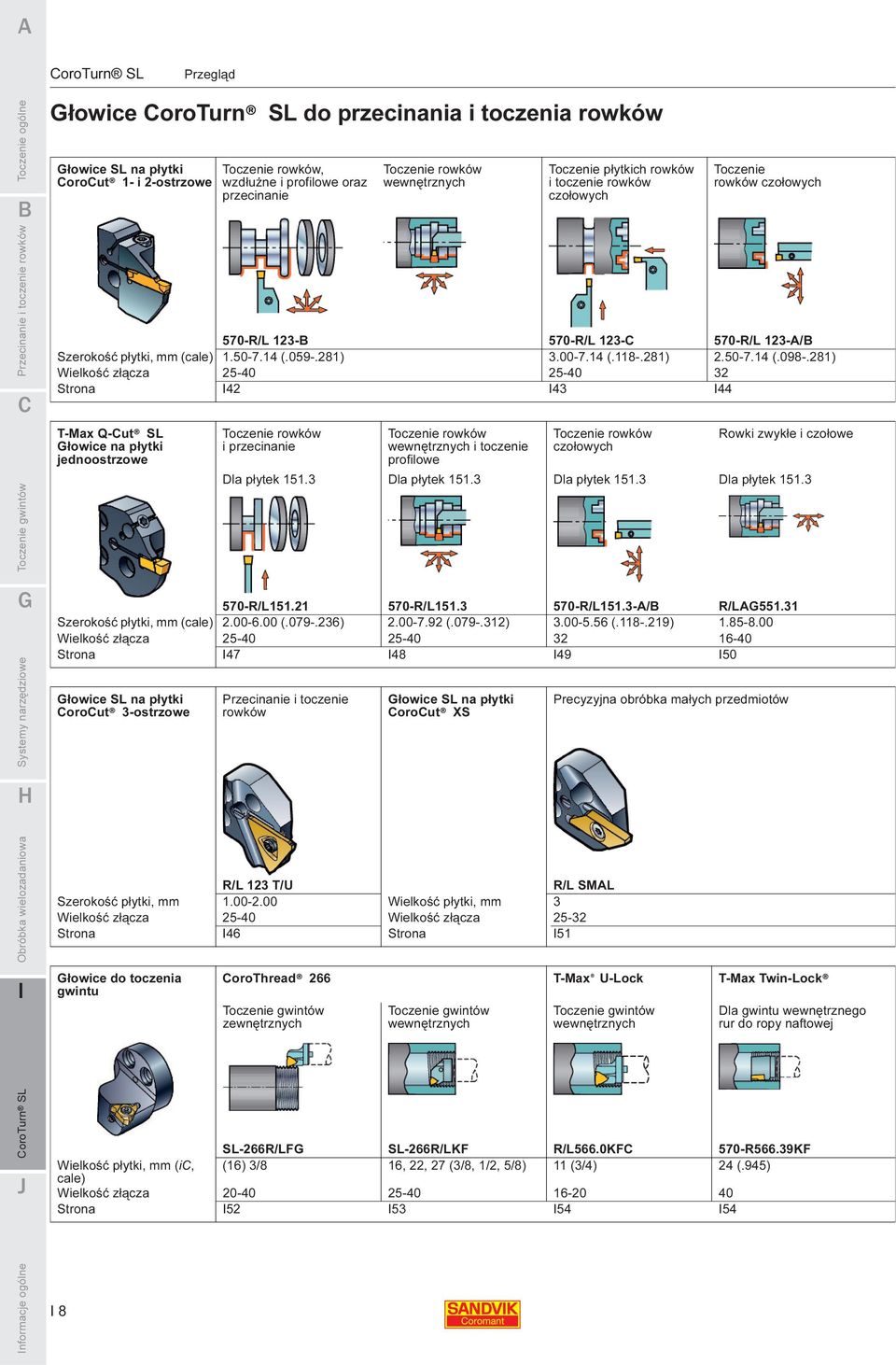This screenshot has width=896, height=1365.
Task: Click product code SL-266R/LKF
Action: point(428,1149)
